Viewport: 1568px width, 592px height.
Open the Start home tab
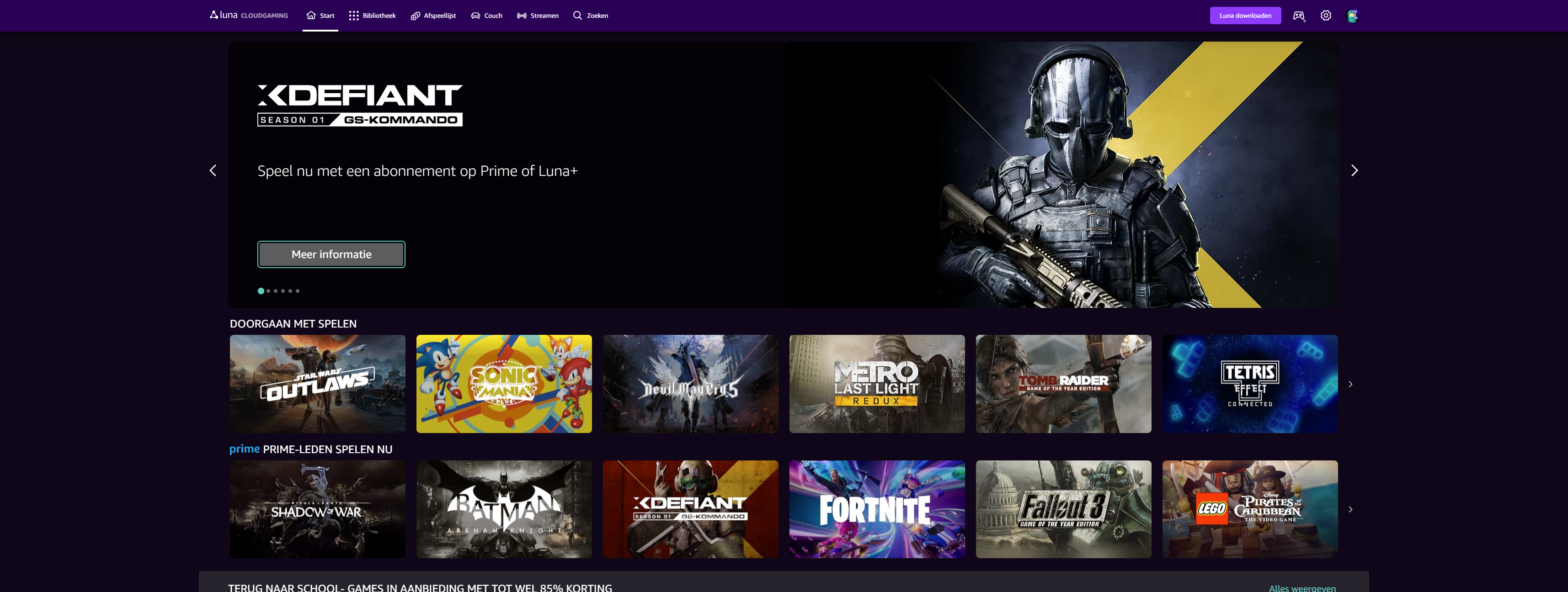[x=320, y=15]
